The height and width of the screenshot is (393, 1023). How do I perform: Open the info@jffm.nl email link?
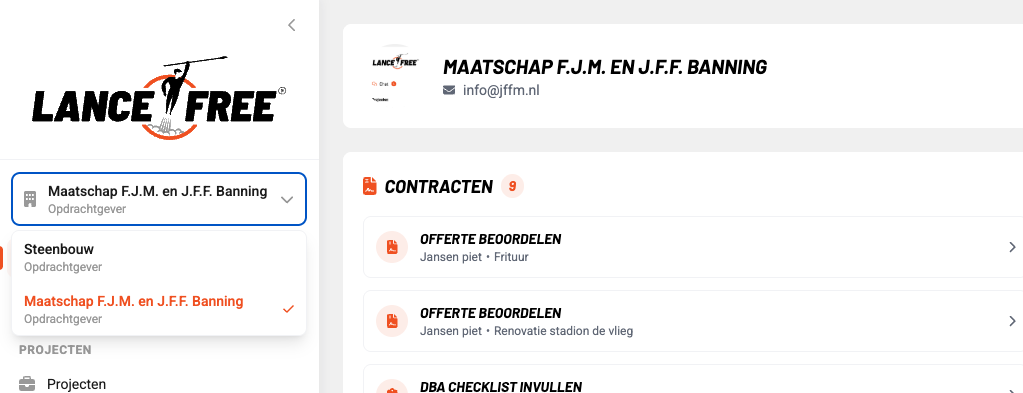501,90
